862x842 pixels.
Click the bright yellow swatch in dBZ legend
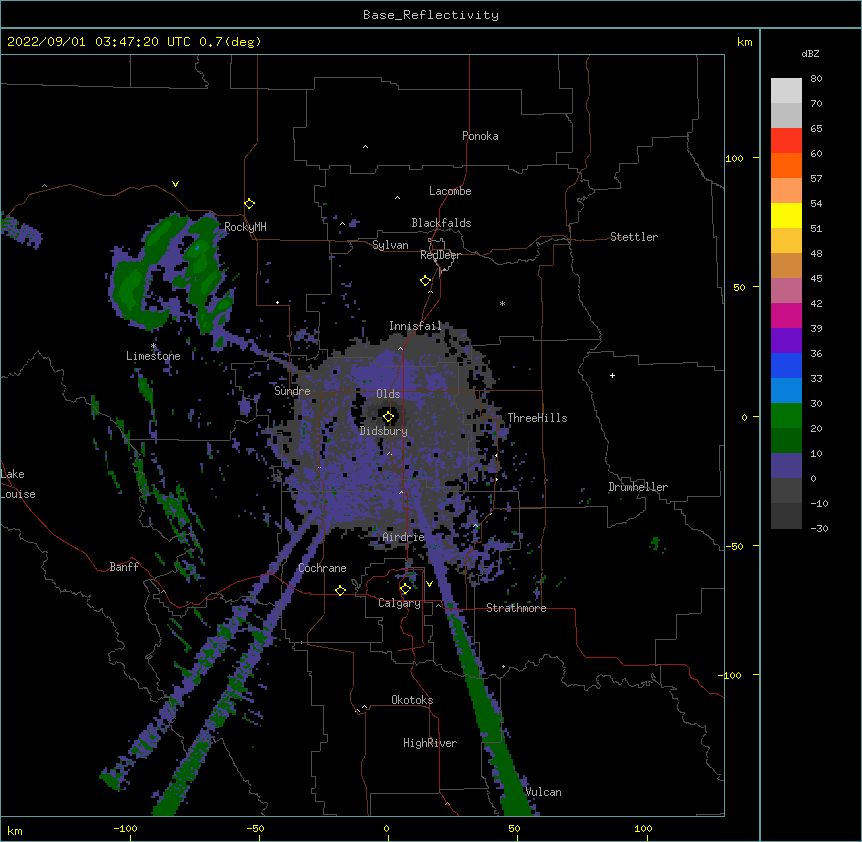tap(786, 215)
